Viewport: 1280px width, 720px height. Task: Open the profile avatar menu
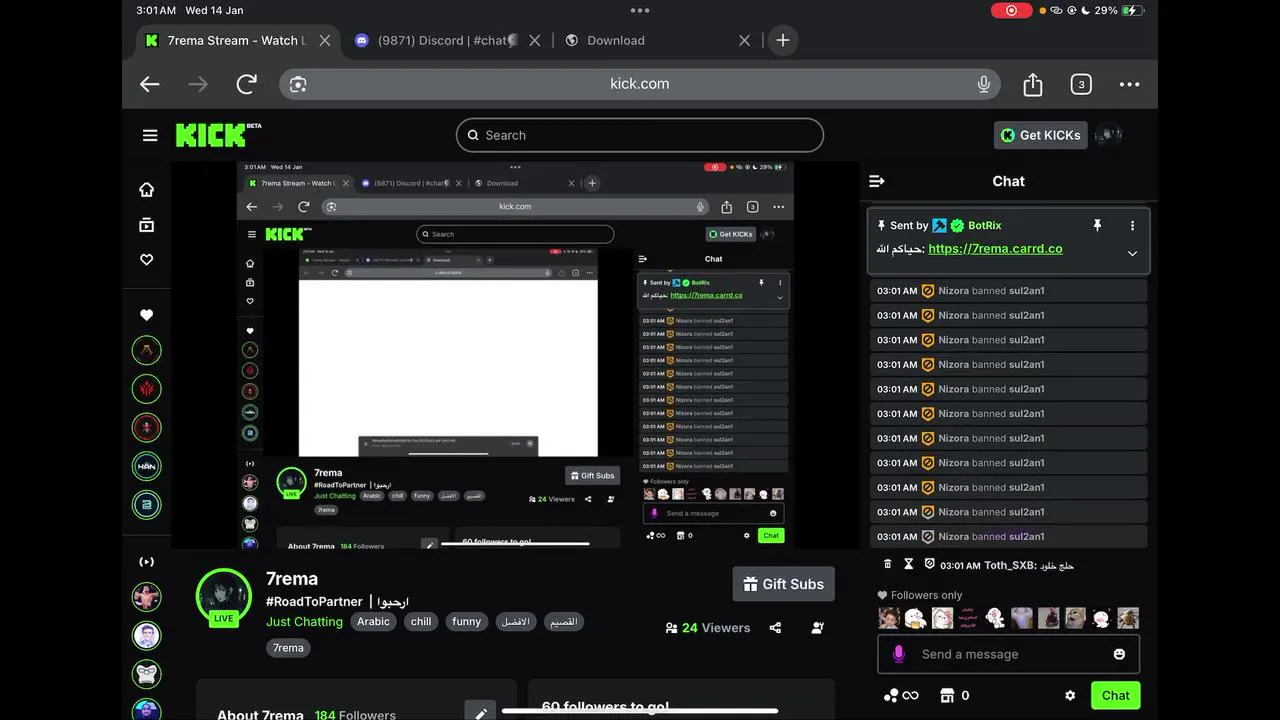[1108, 135]
